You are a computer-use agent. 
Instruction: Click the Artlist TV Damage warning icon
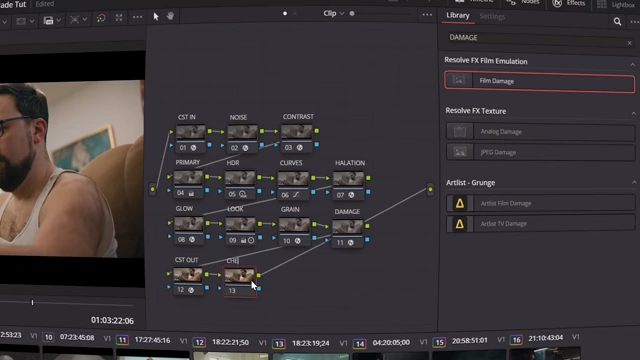pos(460,224)
